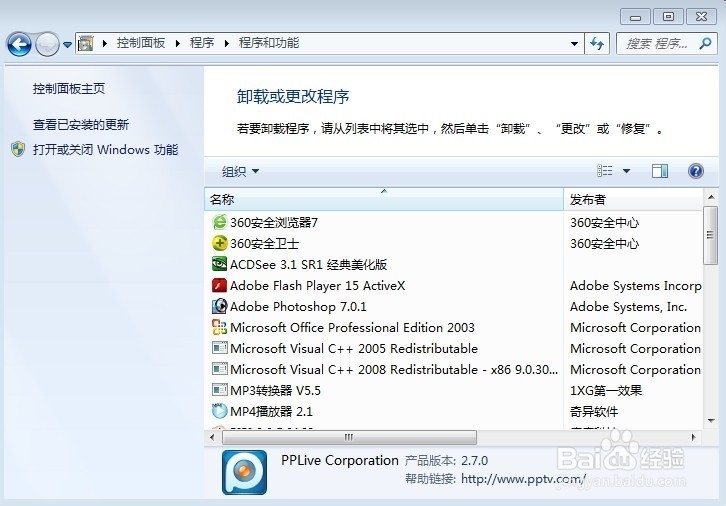Select Microsoft Visual C++ 2005 Redistributable entry
Screen dimensions: 726x506
pos(354,349)
